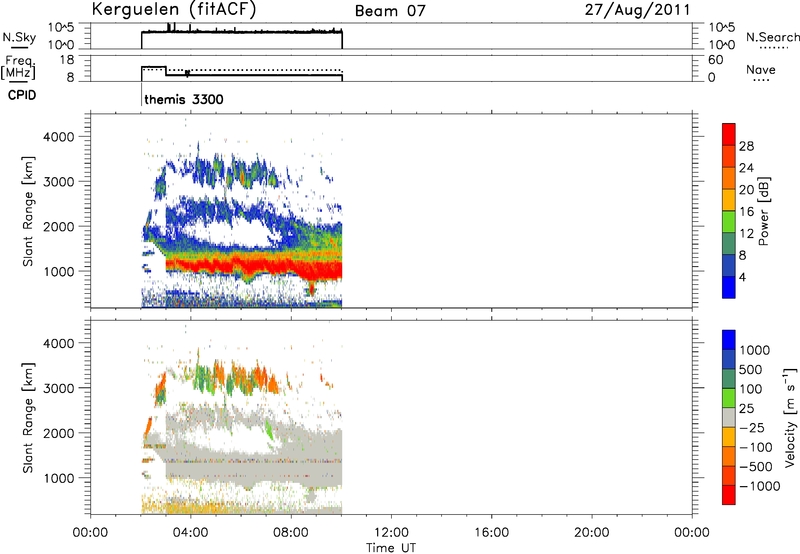Click the noise sky trace in top panel
This screenshot has height=554, width=800.
coord(241,32)
